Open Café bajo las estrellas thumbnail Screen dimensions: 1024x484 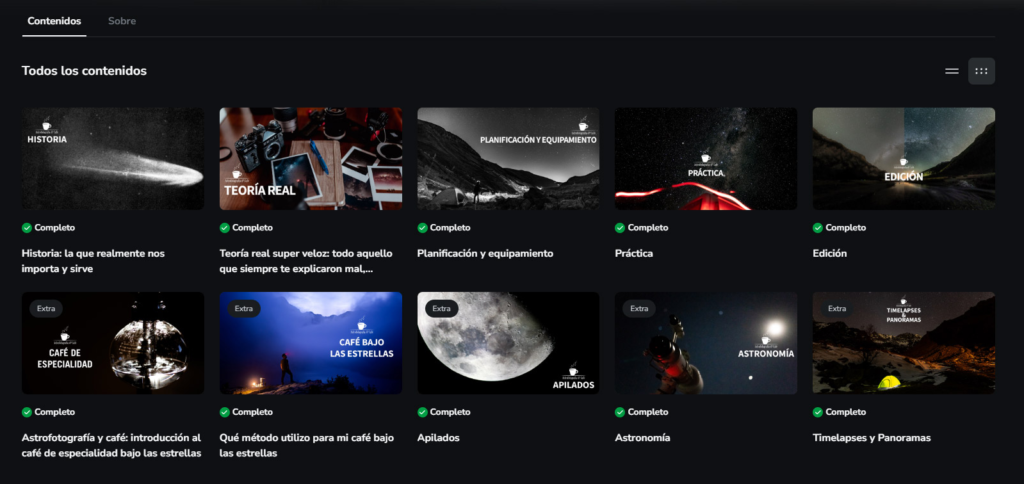click(311, 343)
